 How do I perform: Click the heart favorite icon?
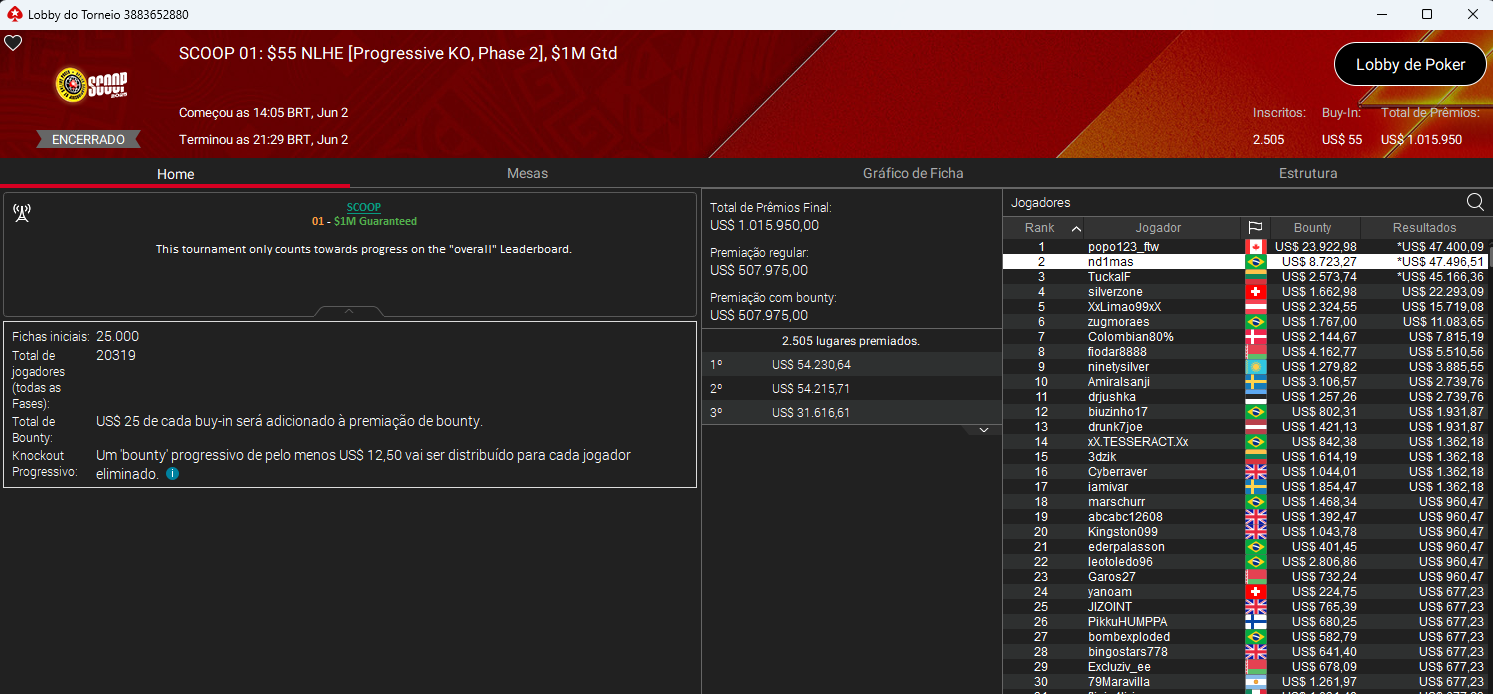click(13, 43)
